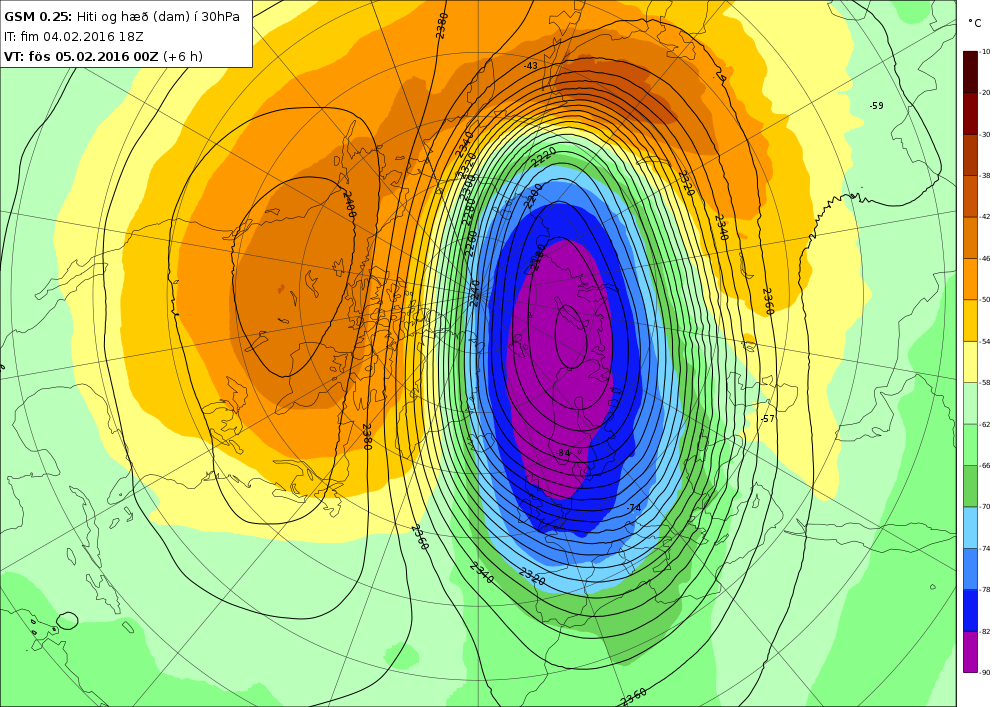
Task: Click the '-10' tick value on the legend
Action: [x=985, y=52]
